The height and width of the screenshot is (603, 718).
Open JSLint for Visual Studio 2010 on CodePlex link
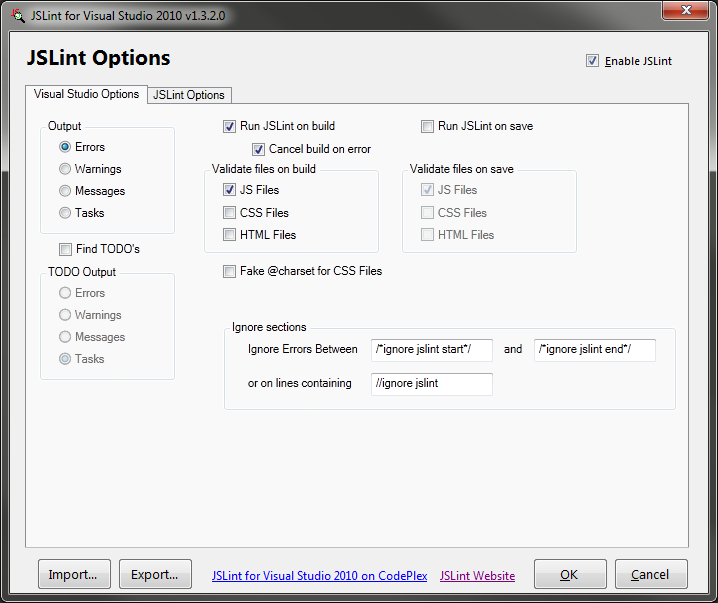tap(319, 576)
